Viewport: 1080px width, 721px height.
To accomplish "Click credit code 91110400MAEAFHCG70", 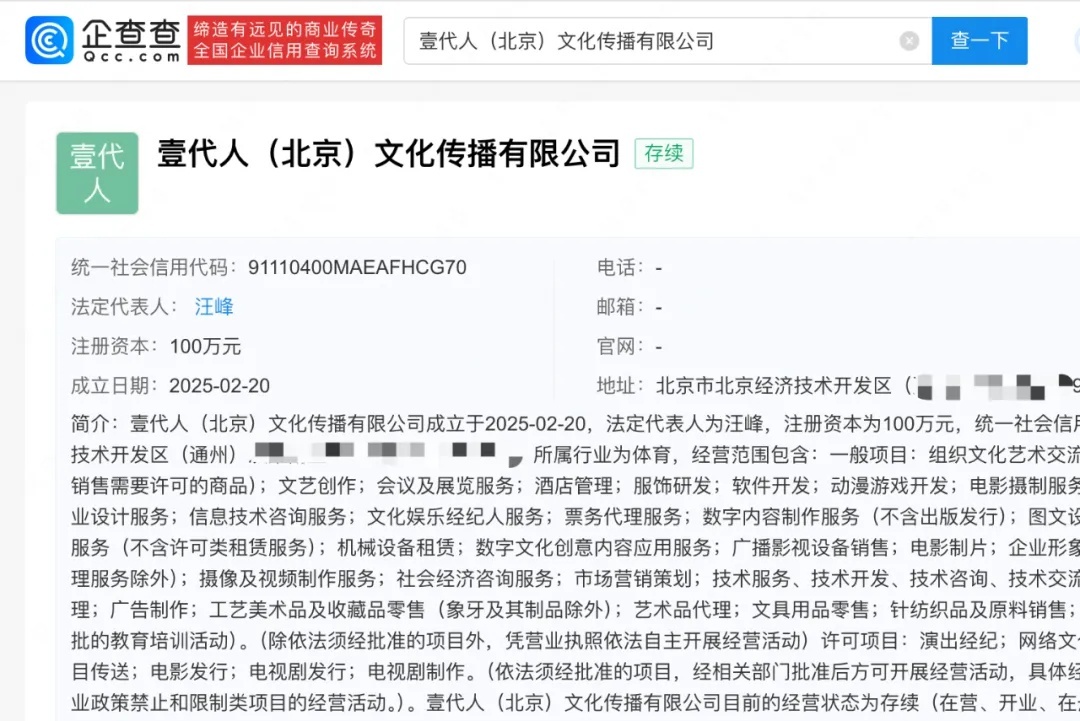I will click(357, 267).
